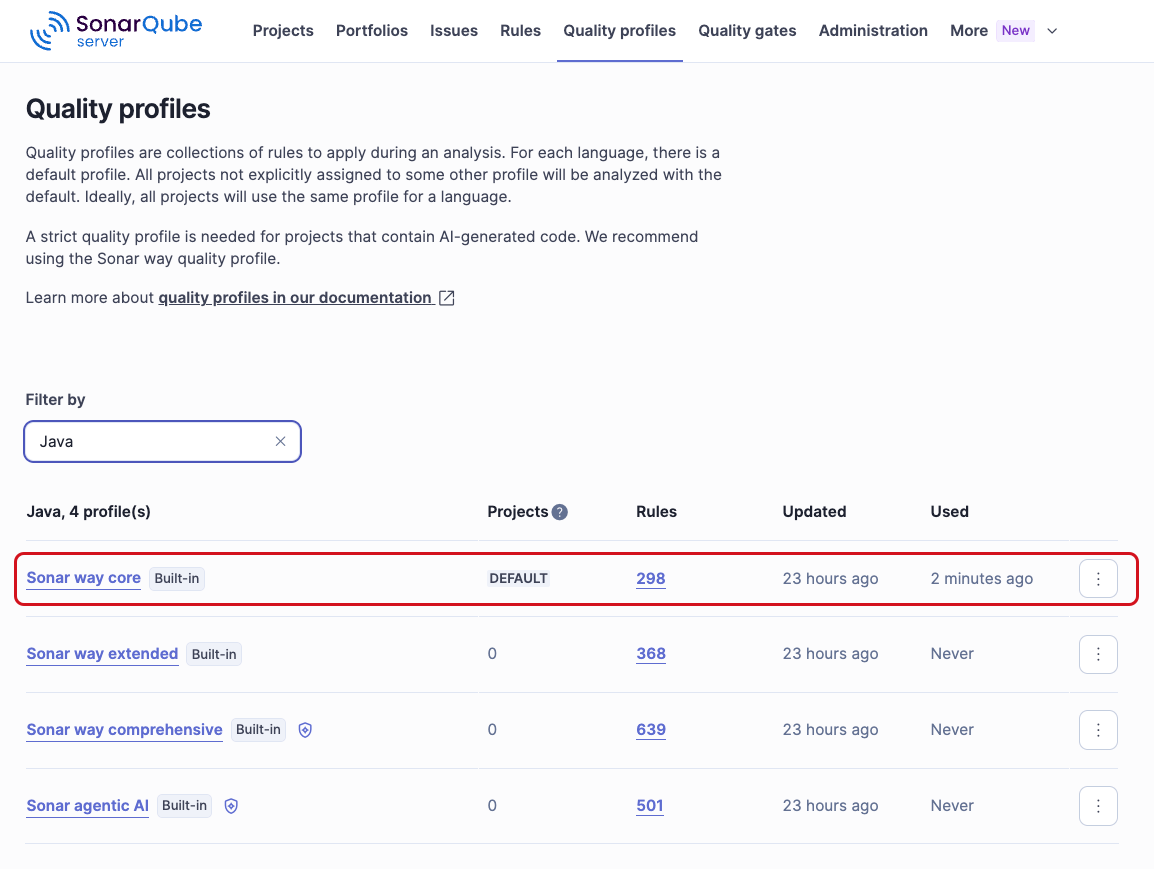
Task: Clear the Java filter with the X icon
Action: pyautogui.click(x=280, y=441)
